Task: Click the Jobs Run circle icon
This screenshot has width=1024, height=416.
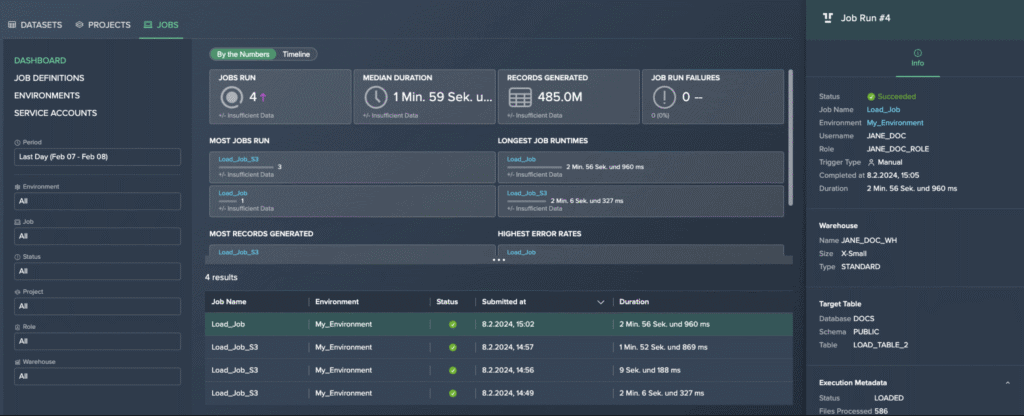Action: coord(231,97)
